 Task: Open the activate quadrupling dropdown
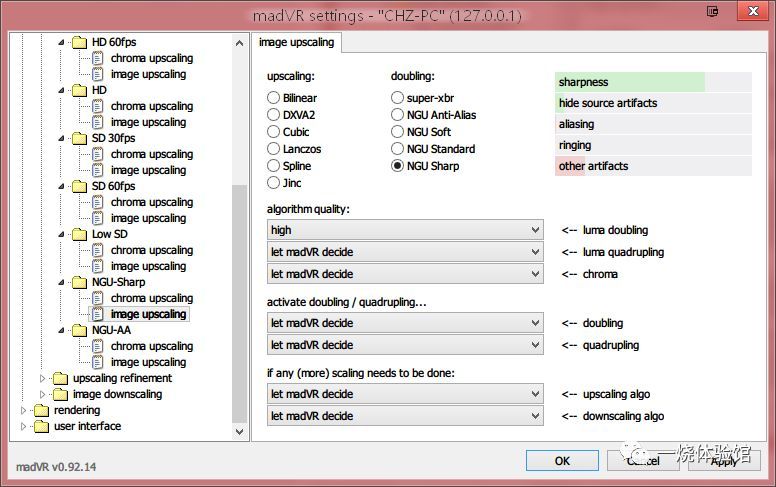click(x=405, y=345)
